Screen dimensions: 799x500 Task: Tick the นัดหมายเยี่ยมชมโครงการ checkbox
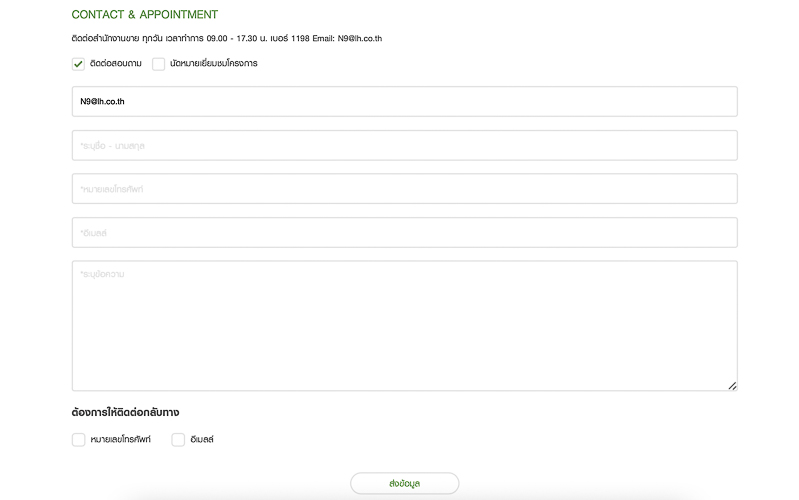[158, 64]
